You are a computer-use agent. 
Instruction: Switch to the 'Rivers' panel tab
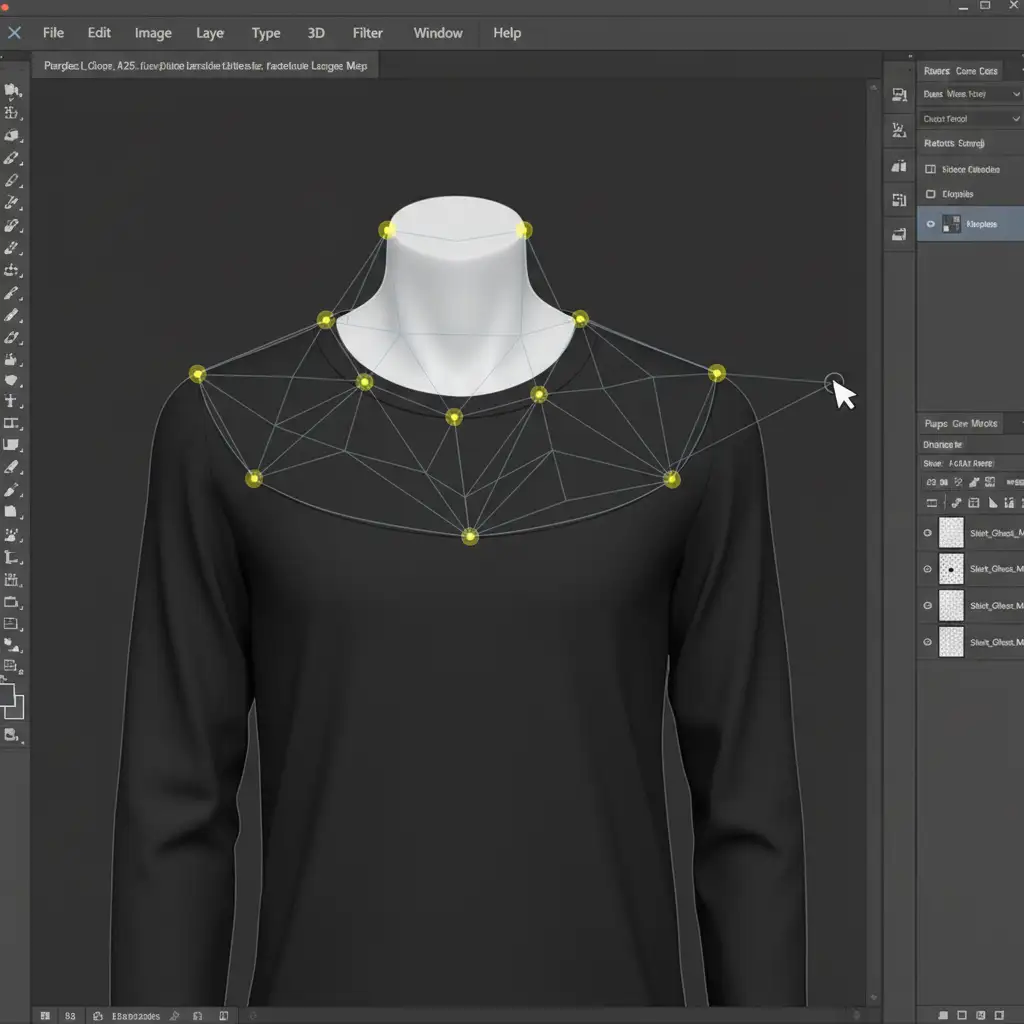(936, 71)
